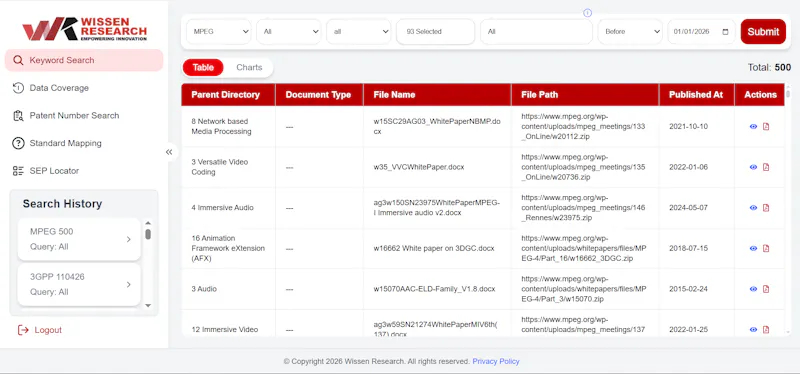Open the MPEG source dropdown

(x=218, y=32)
